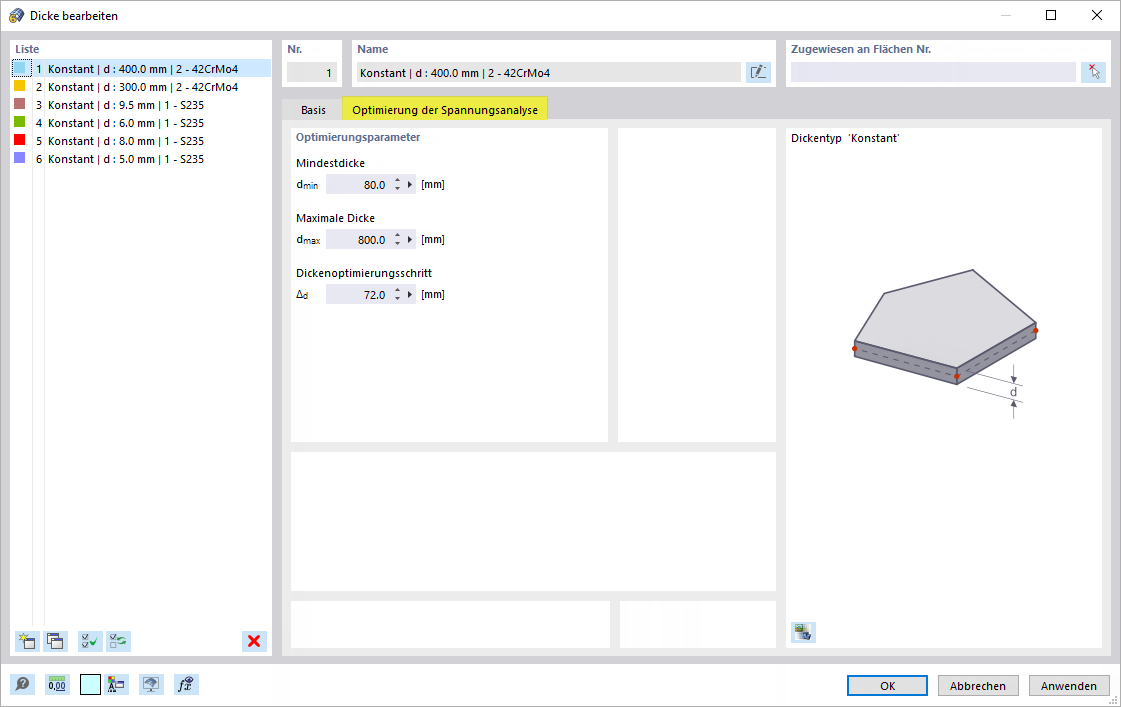
Task: Select list item 3 Konstant d 9.5 mm
Action: point(142,104)
